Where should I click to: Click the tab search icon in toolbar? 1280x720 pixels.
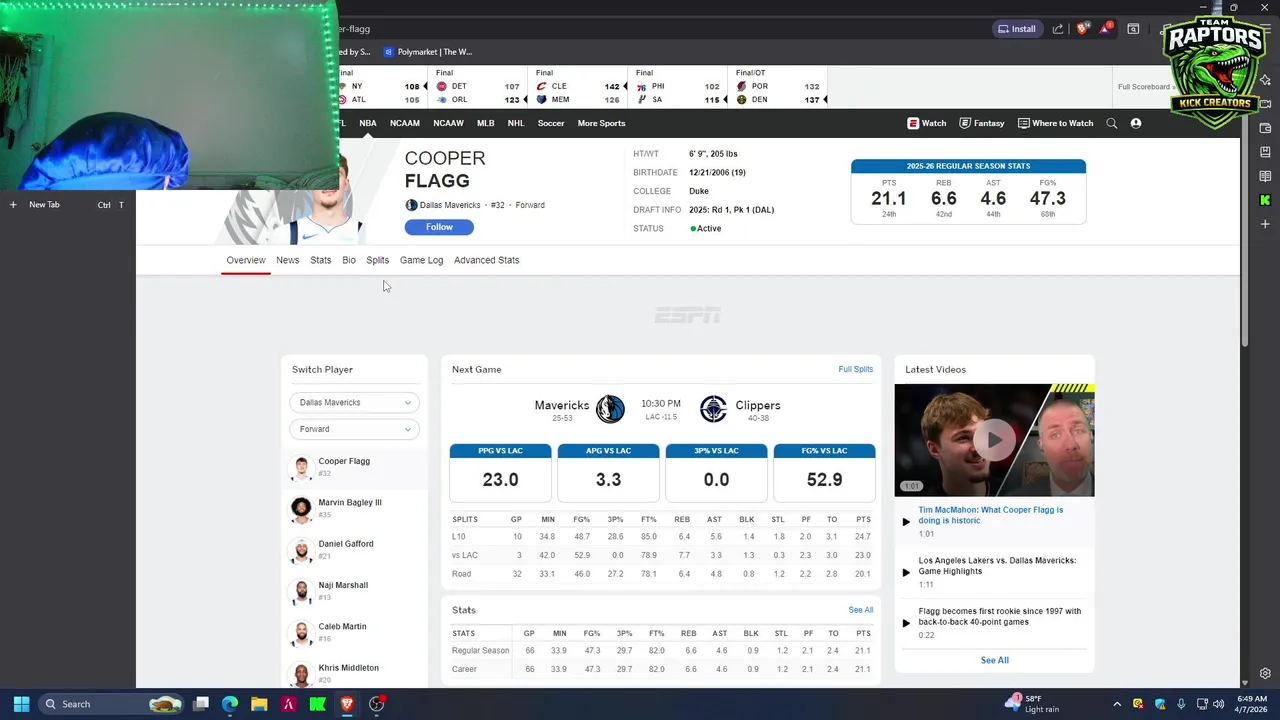click(x=1133, y=29)
